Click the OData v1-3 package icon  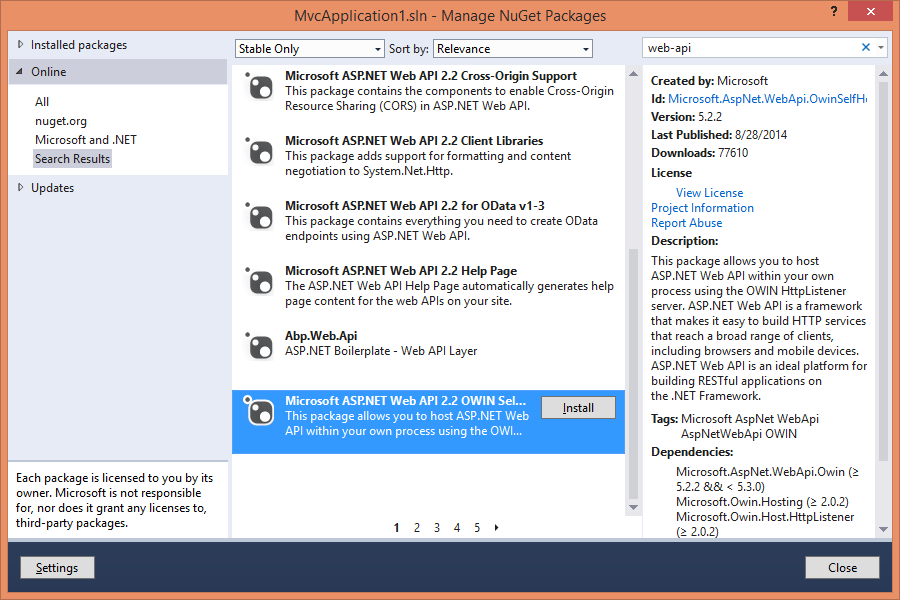click(x=260, y=217)
